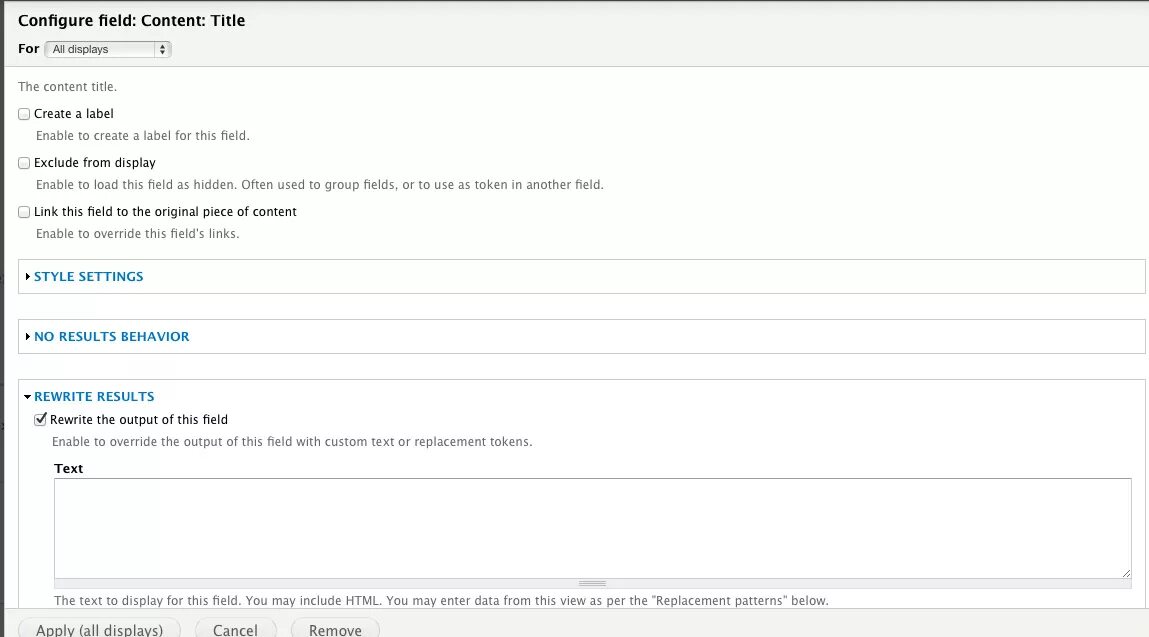
Task: Expand the disclosure triangle beside STYLE SETTINGS
Action: point(27,276)
